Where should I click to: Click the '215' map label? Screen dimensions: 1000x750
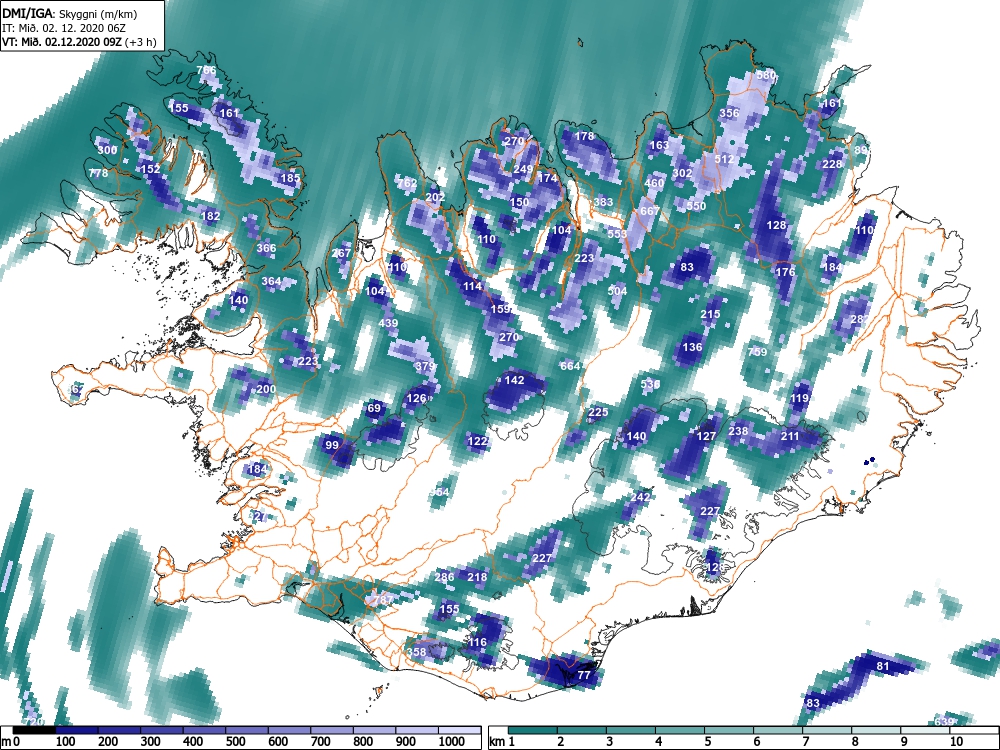(710, 314)
